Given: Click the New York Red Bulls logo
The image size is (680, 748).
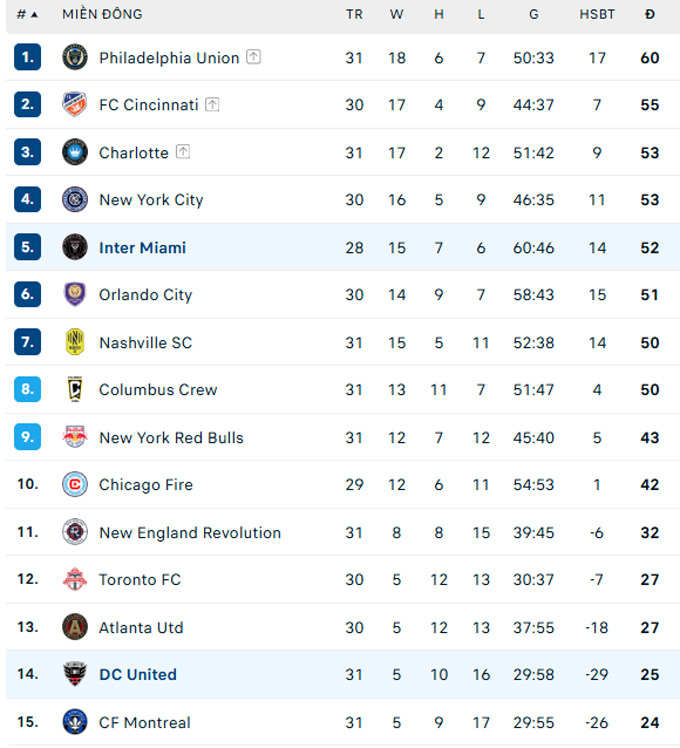Looking at the screenshot, I should point(75,437).
